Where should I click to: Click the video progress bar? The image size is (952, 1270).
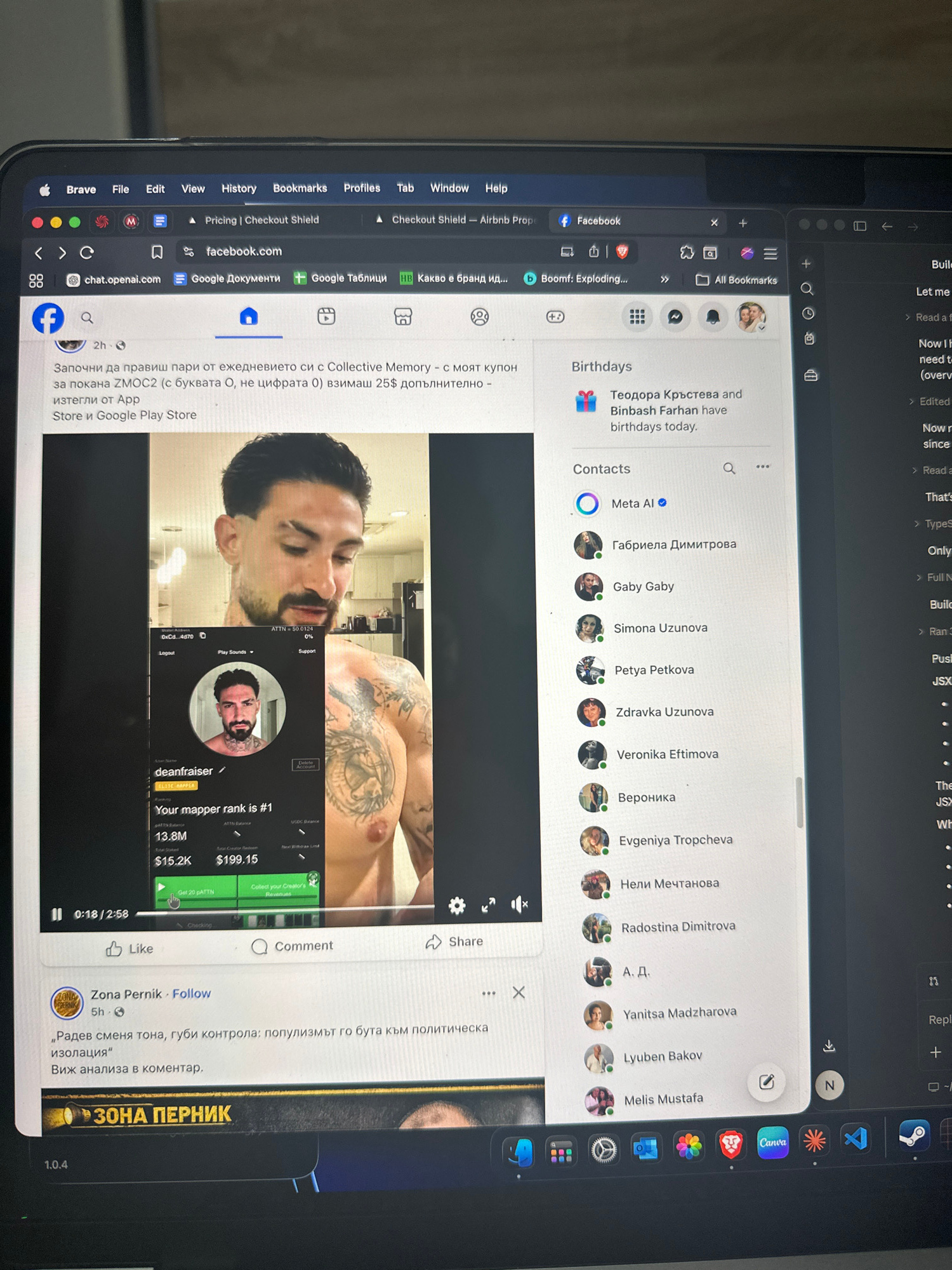tap(286, 912)
